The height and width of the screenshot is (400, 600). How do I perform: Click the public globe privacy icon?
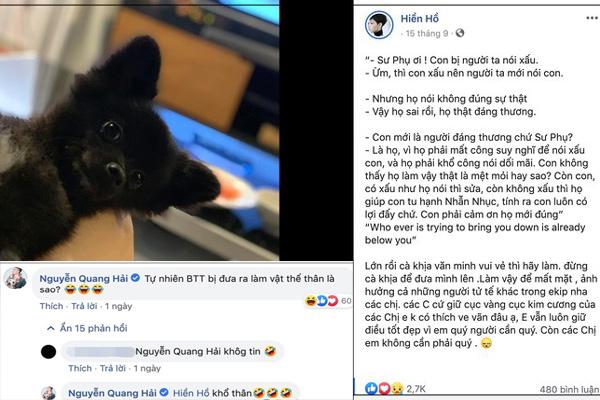460,33
